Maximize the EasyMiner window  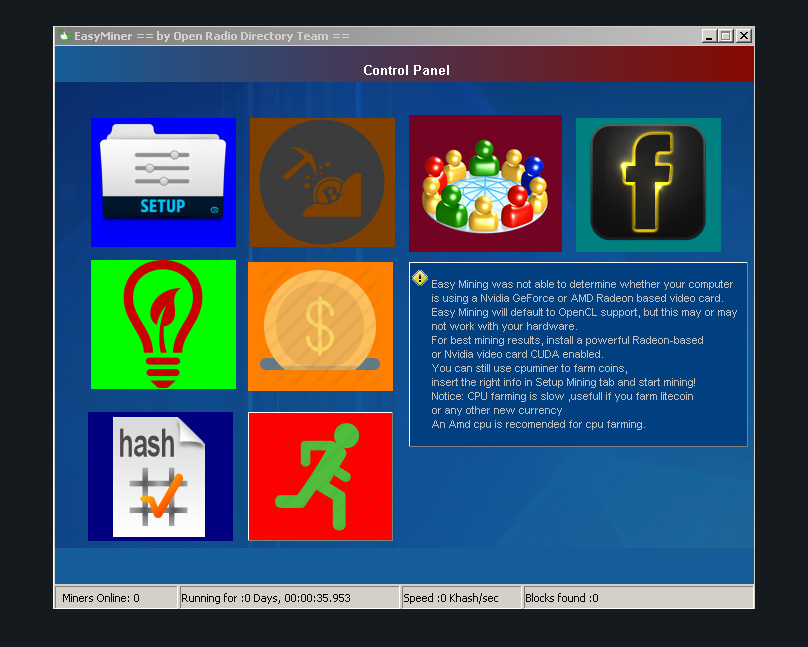(x=726, y=36)
